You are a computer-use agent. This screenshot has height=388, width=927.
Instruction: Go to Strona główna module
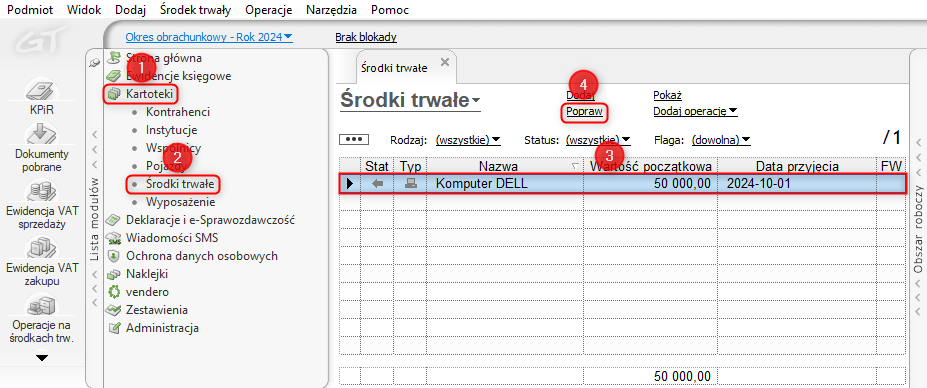(x=164, y=58)
